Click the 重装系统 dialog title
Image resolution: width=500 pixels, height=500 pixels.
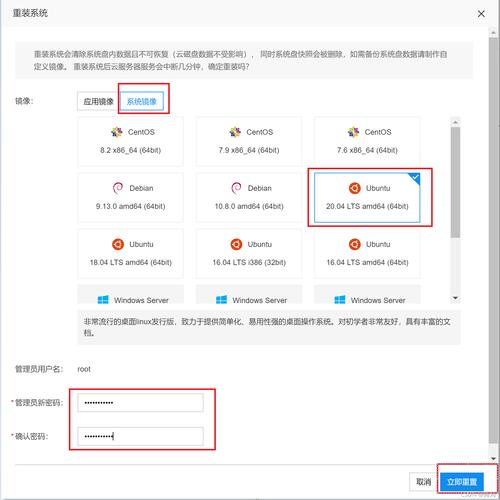30,13
